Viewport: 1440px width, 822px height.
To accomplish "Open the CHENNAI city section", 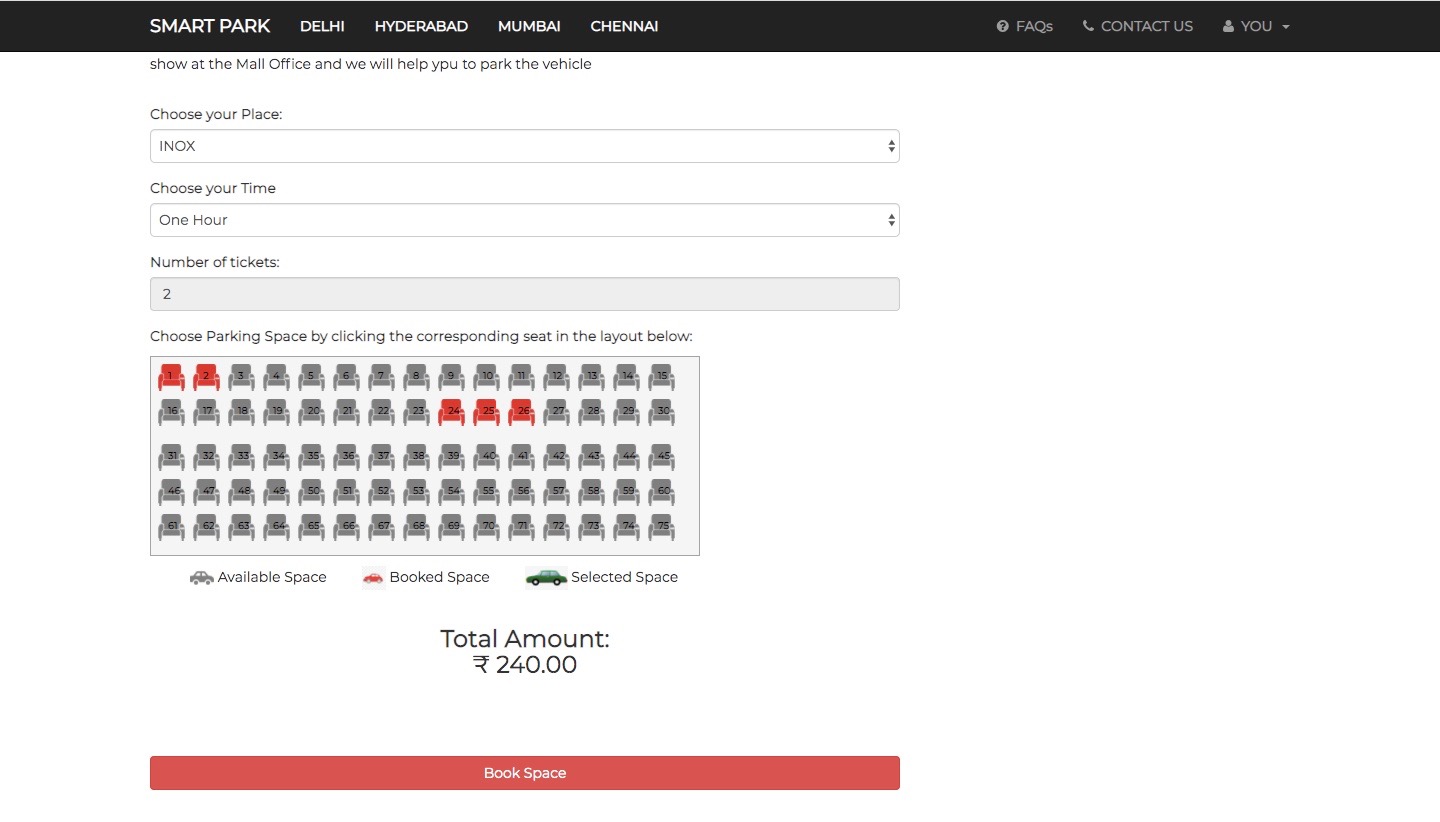I will (x=624, y=26).
